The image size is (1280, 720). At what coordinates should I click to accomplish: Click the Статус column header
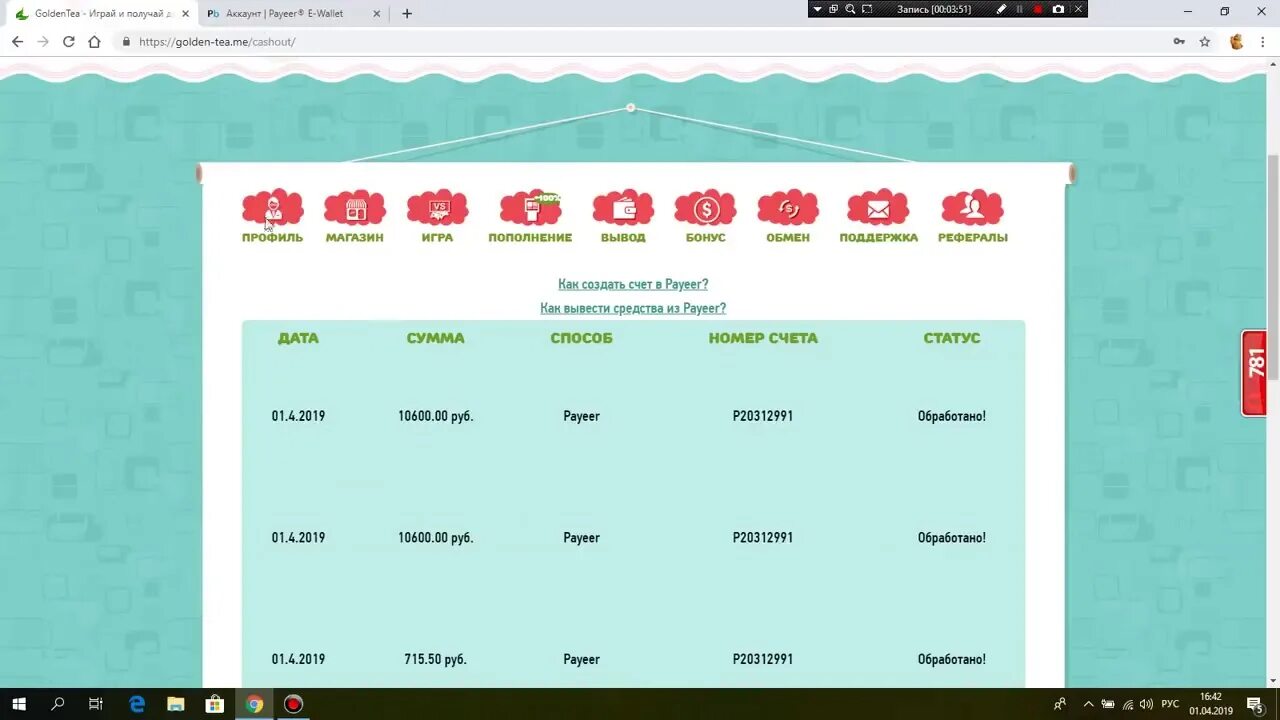(x=952, y=338)
